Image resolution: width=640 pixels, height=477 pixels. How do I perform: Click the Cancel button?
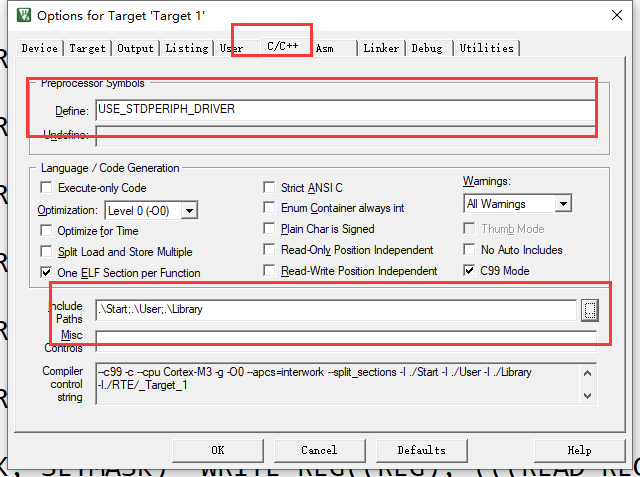(x=319, y=450)
